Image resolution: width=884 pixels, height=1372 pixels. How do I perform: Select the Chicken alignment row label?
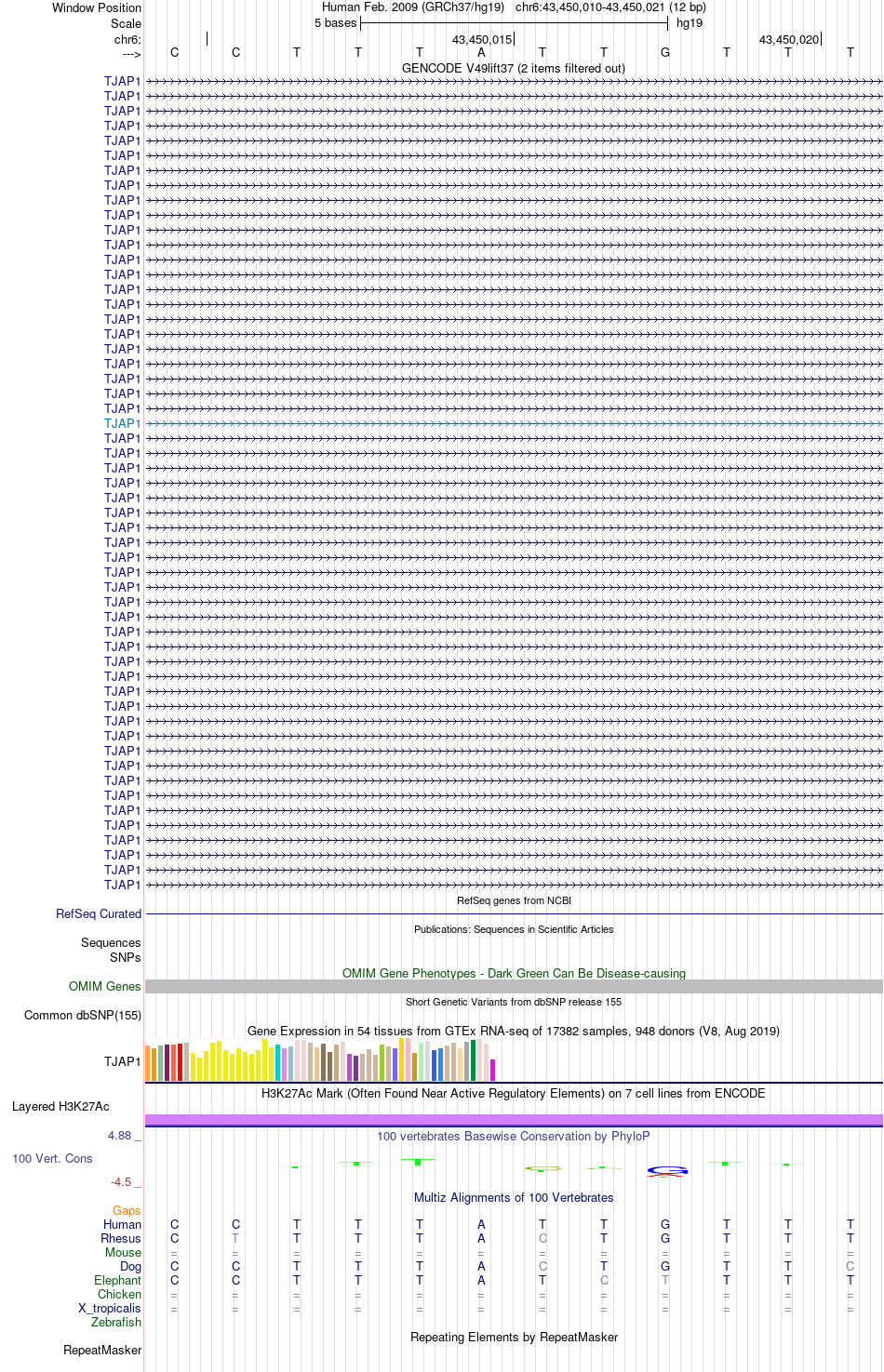pyautogui.click(x=119, y=1295)
